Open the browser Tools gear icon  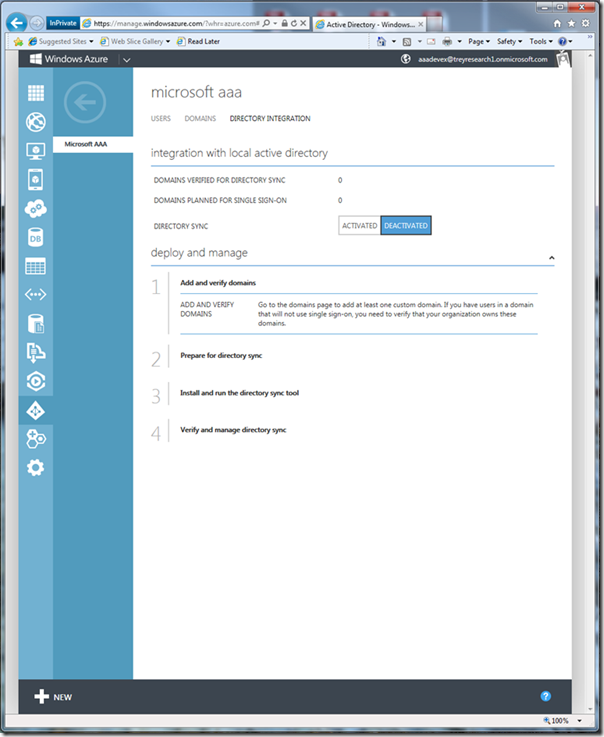tap(586, 23)
